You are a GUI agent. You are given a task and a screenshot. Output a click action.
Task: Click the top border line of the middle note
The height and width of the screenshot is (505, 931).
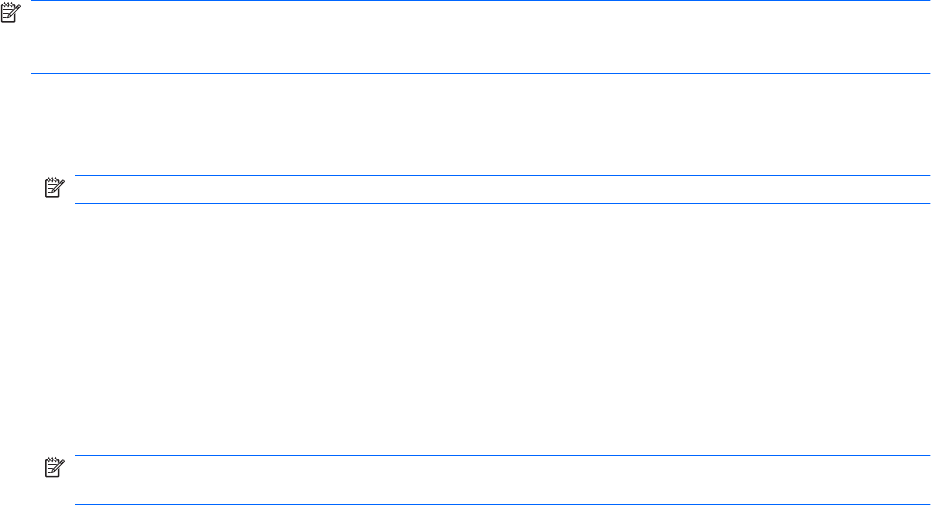coord(500,176)
